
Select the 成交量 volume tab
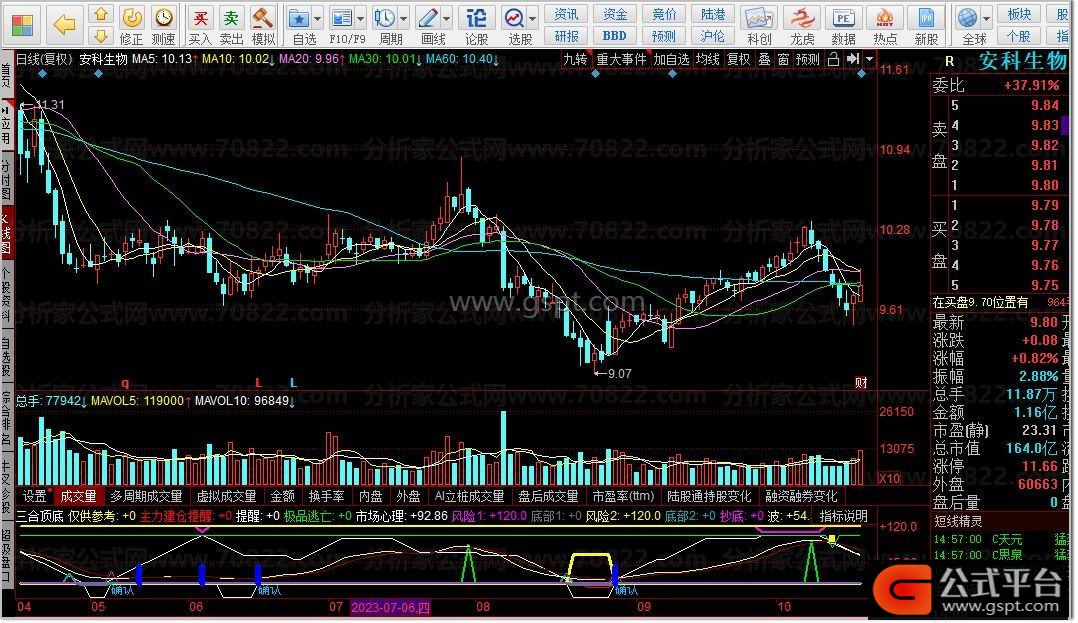78,496
